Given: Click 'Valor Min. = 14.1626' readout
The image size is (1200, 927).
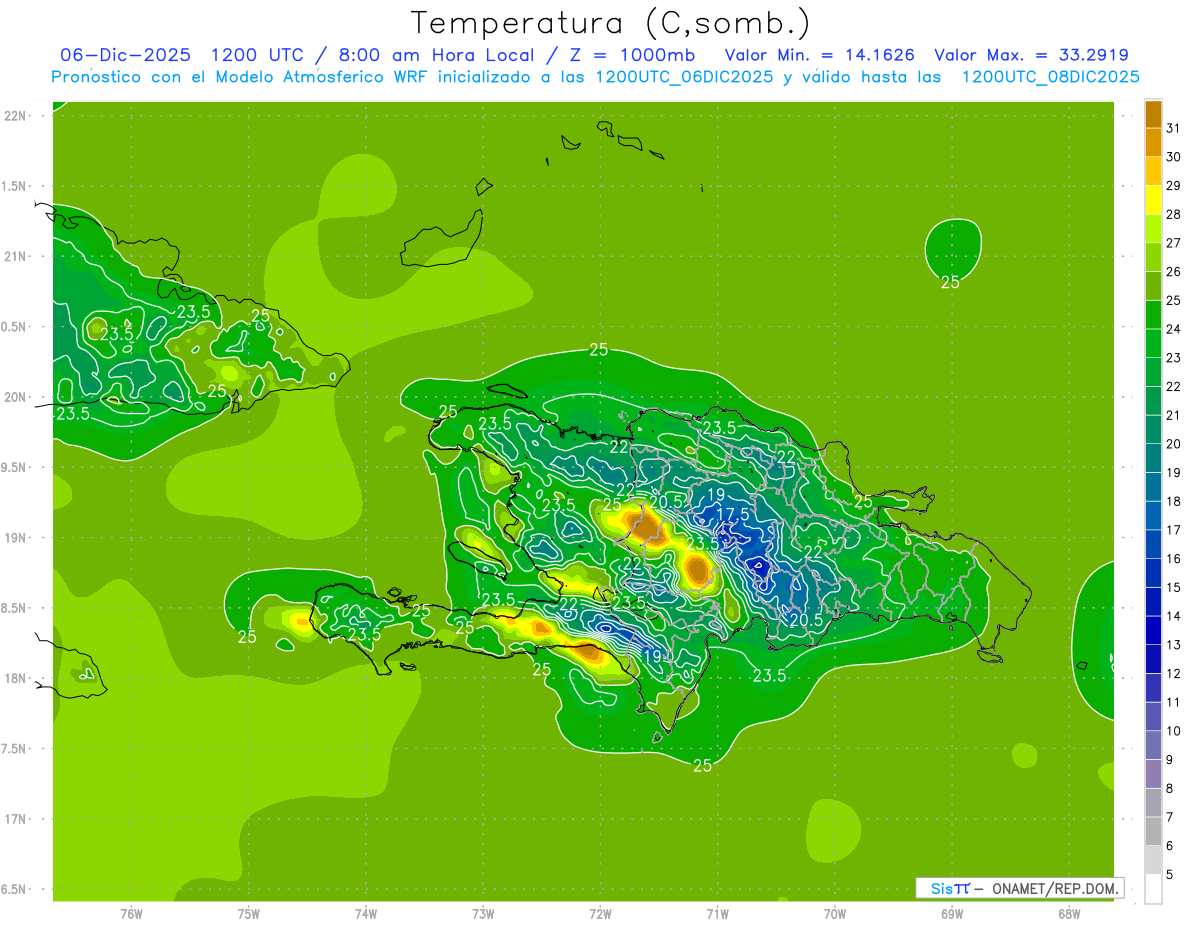Looking at the screenshot, I should pyautogui.click(x=820, y=55).
